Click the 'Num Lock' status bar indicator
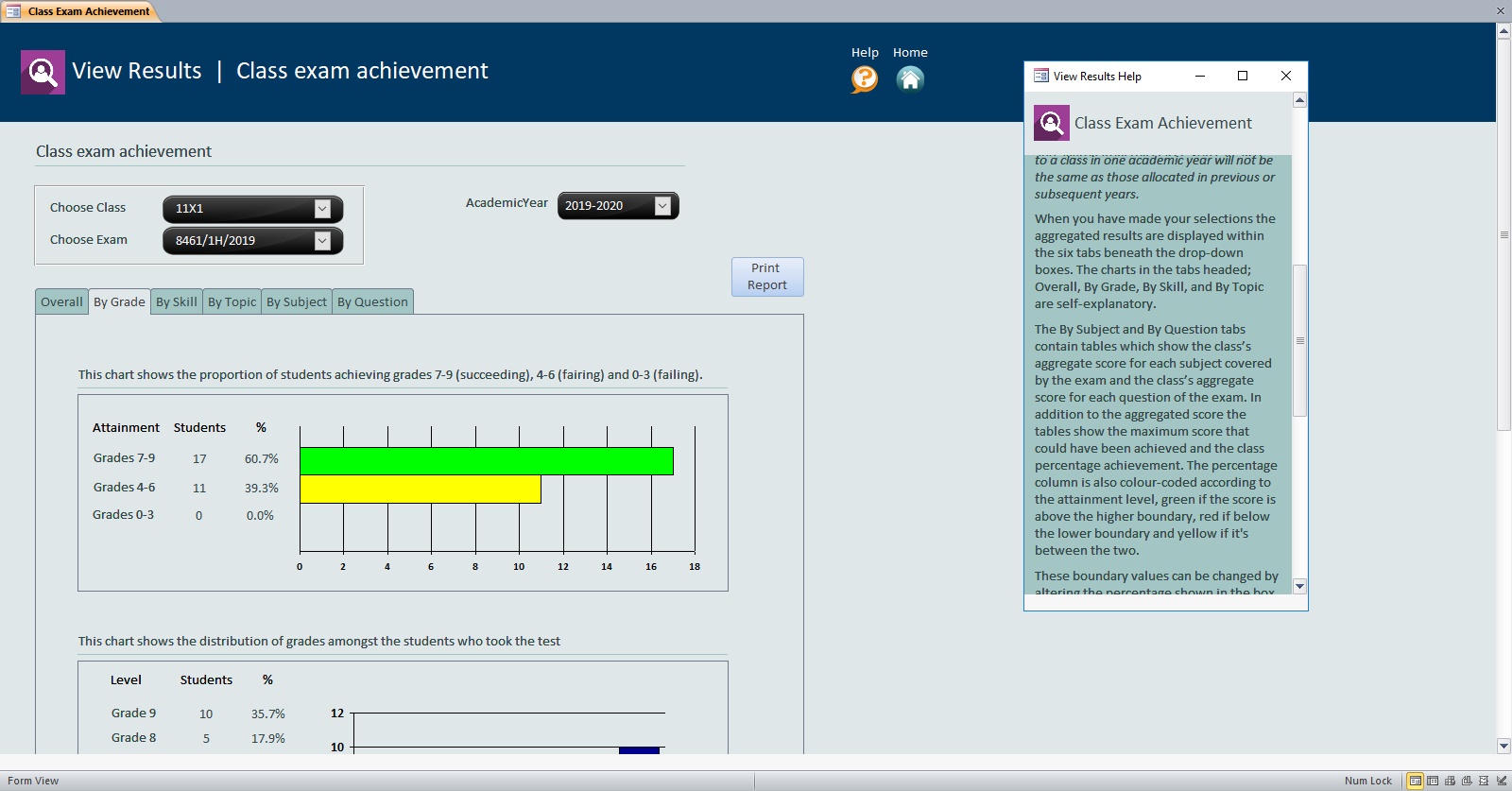 pyautogui.click(x=1368, y=782)
